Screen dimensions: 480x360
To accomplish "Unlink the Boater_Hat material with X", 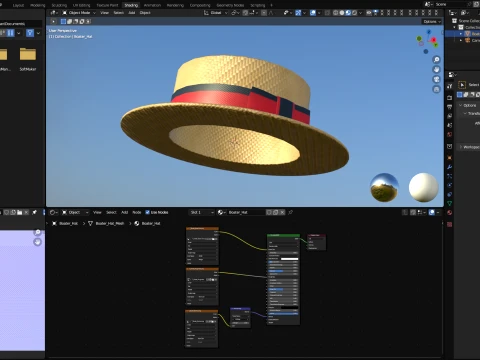I will click(x=282, y=212).
